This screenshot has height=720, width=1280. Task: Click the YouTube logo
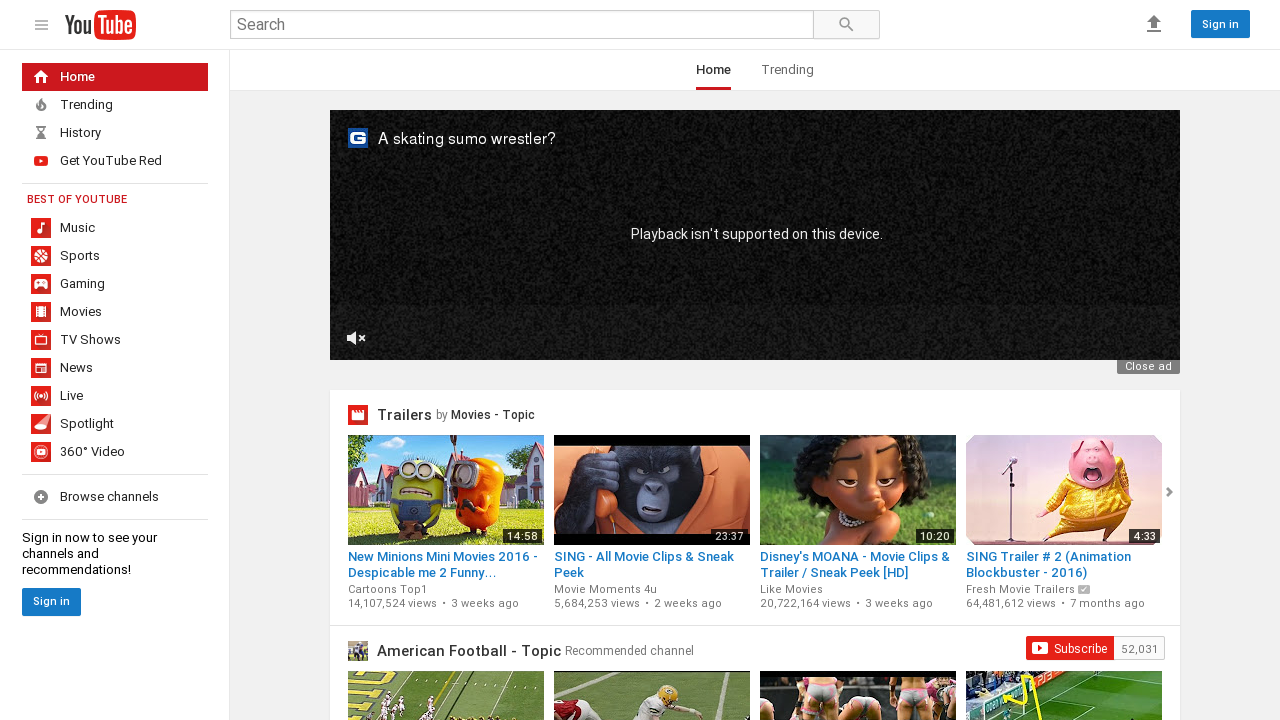pos(100,25)
